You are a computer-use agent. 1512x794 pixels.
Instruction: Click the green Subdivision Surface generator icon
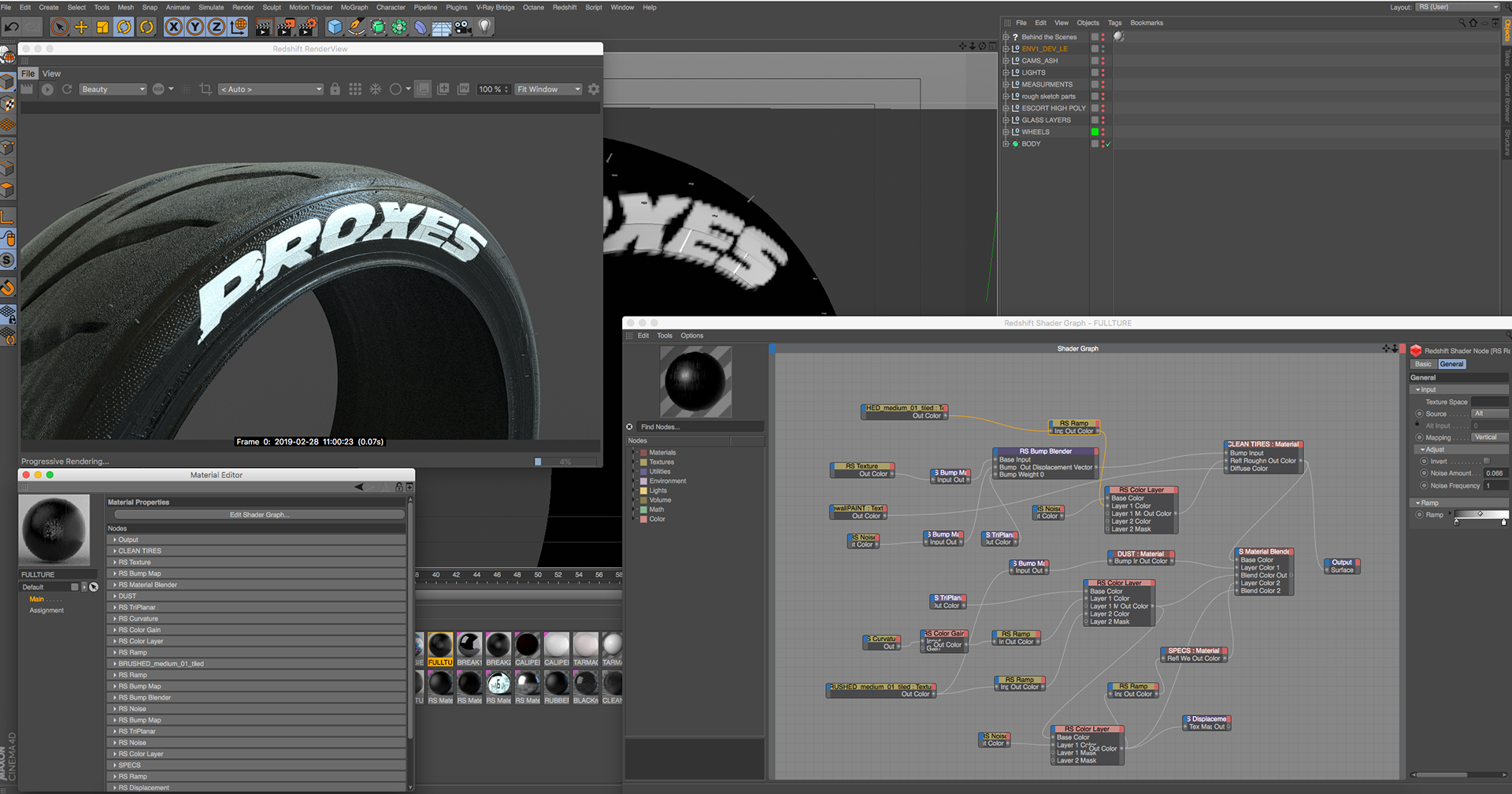(x=378, y=27)
